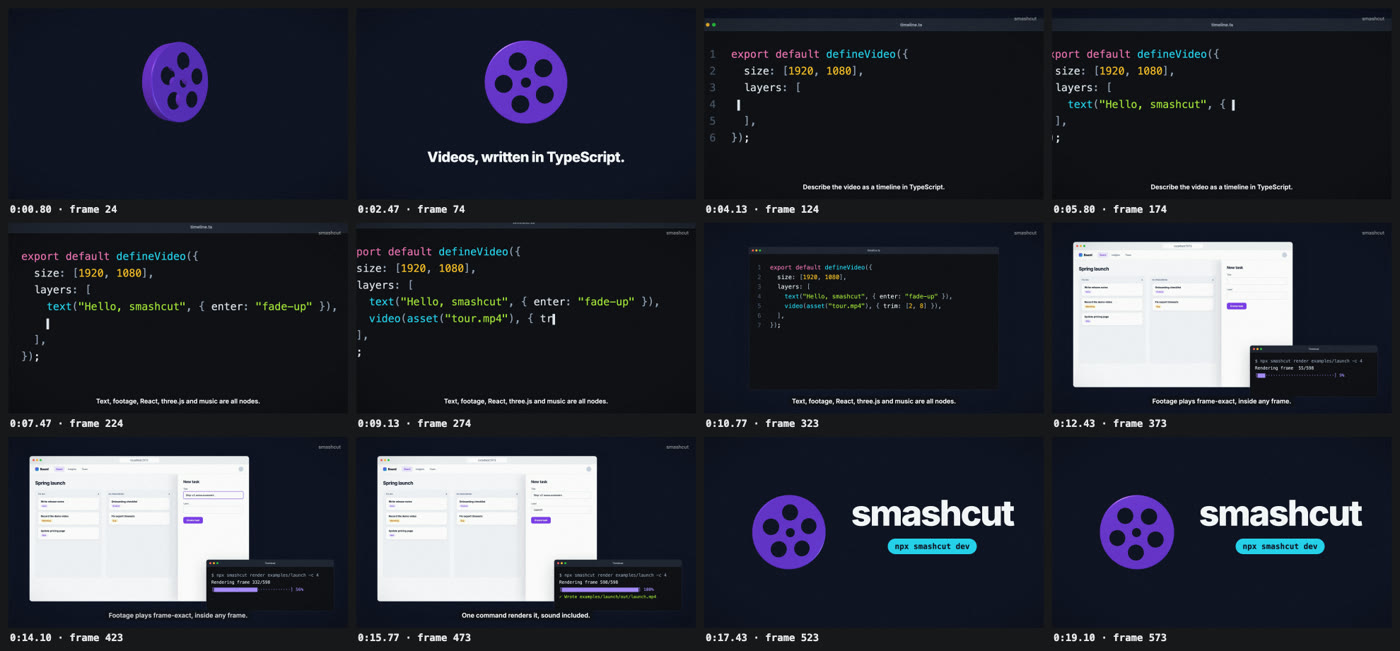Click the 'smashcut' wordmark in frame 573
Screen dimensions: 1400x651
pos(1281,514)
